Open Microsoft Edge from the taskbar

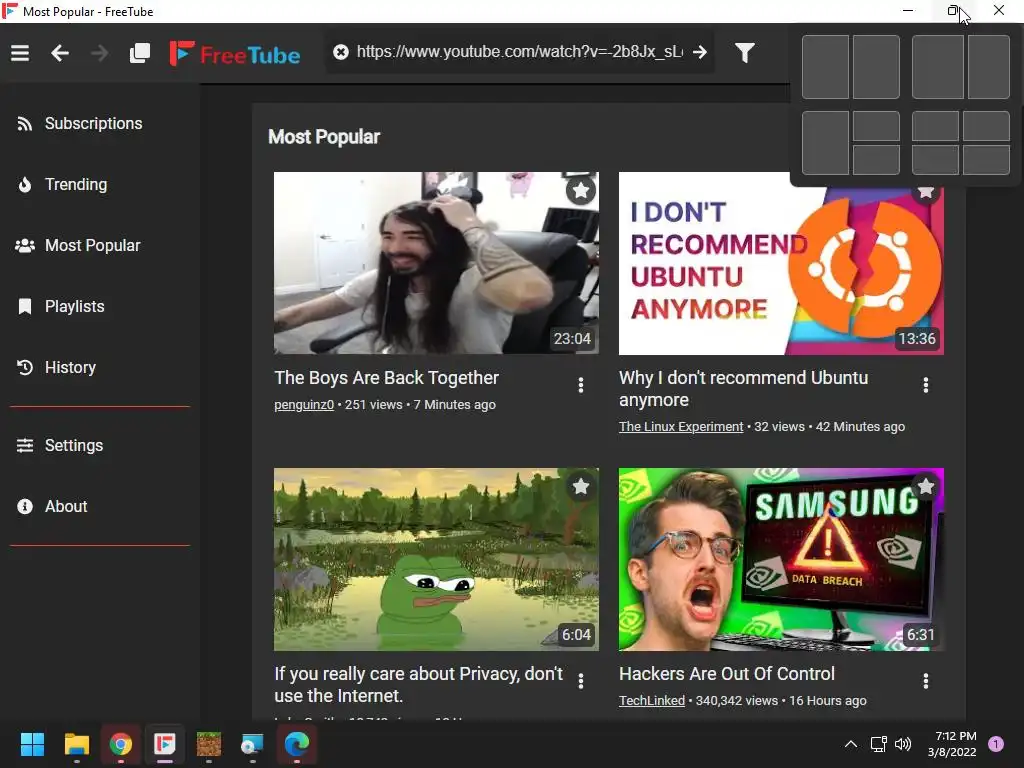297,744
